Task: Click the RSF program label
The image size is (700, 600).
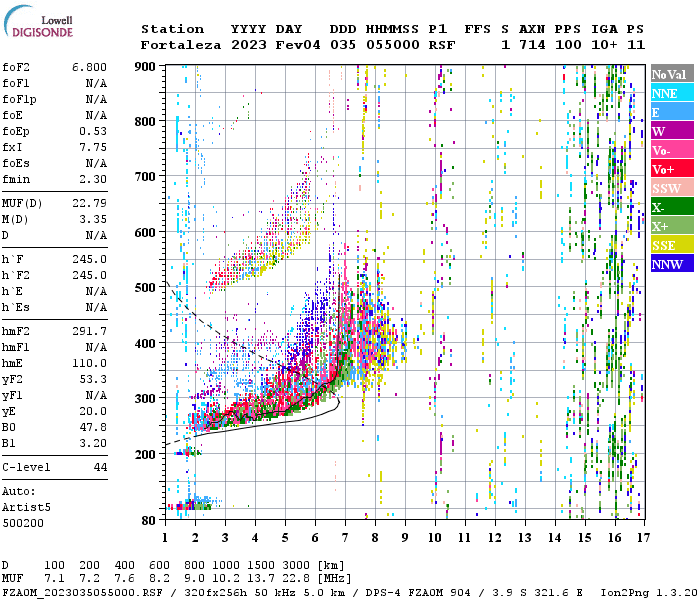Action: pos(442,45)
